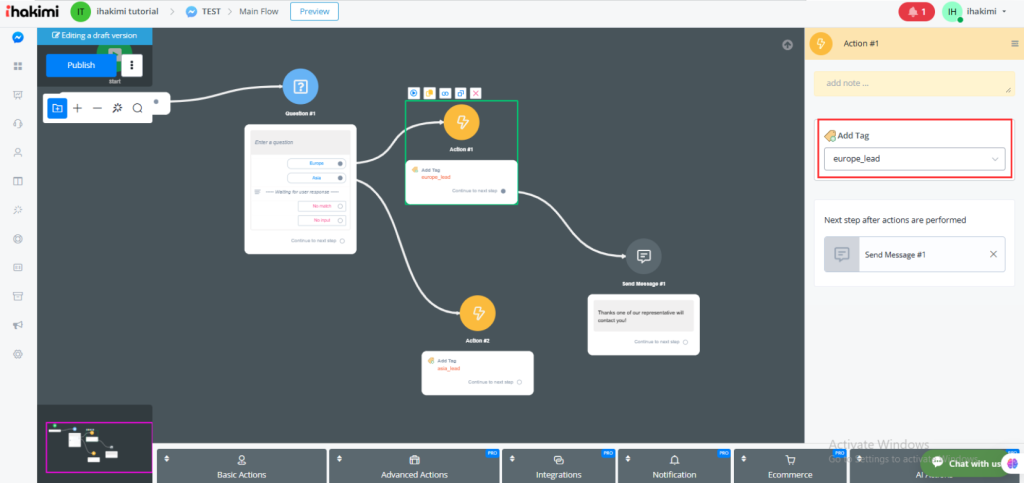Click the Publish button
This screenshot has width=1024, height=483.
pos(81,65)
